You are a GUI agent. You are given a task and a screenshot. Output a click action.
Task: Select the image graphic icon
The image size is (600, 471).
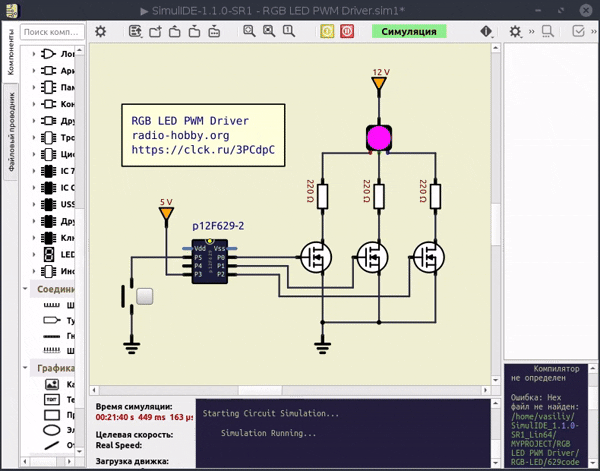coord(52,384)
